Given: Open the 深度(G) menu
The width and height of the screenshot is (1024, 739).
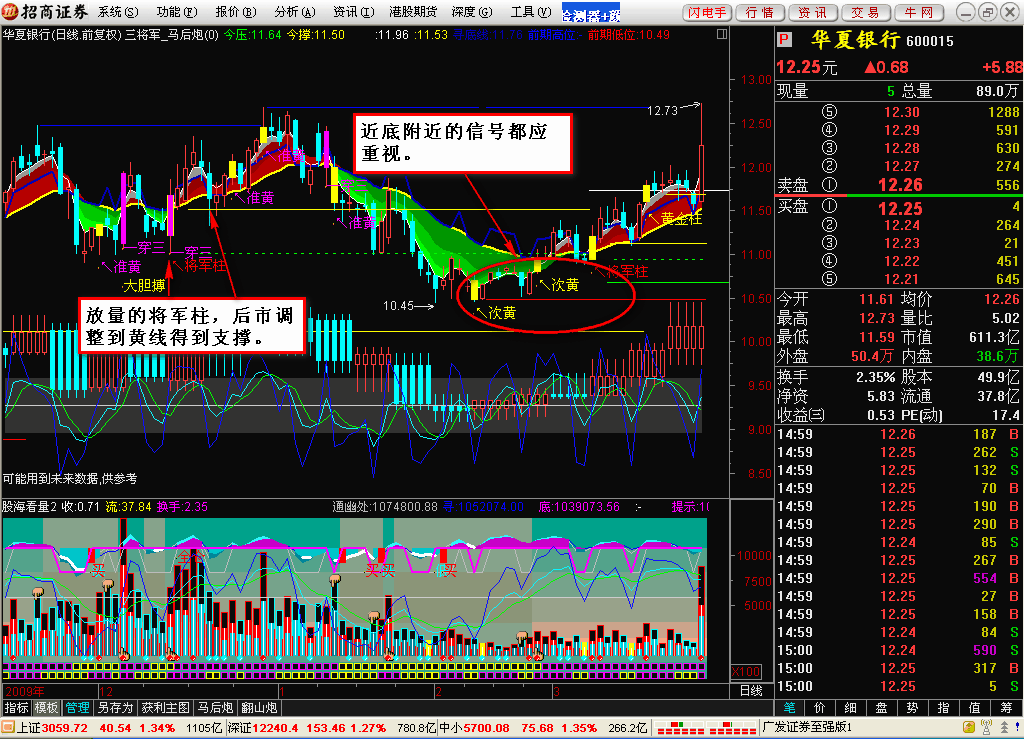Looking at the screenshot, I should point(472,12).
